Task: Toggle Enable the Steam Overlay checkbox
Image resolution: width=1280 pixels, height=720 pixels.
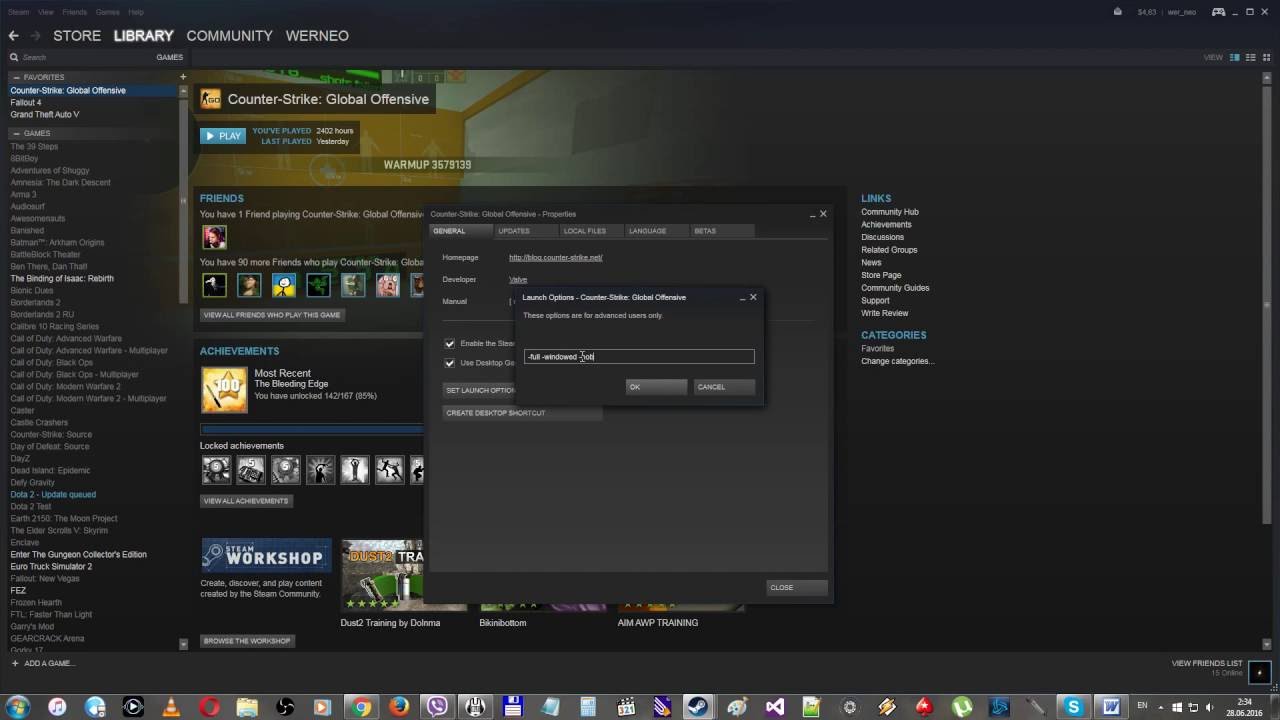Action: click(x=450, y=343)
